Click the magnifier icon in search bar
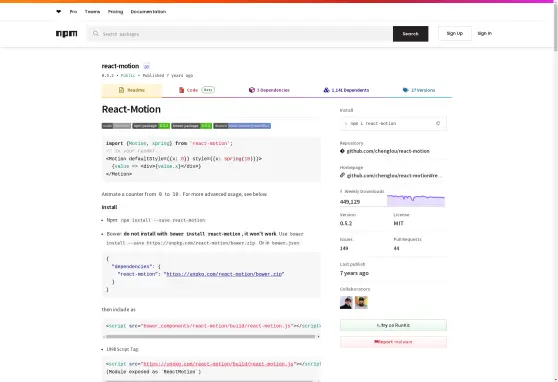This screenshot has height=382, width=558. pos(96,33)
